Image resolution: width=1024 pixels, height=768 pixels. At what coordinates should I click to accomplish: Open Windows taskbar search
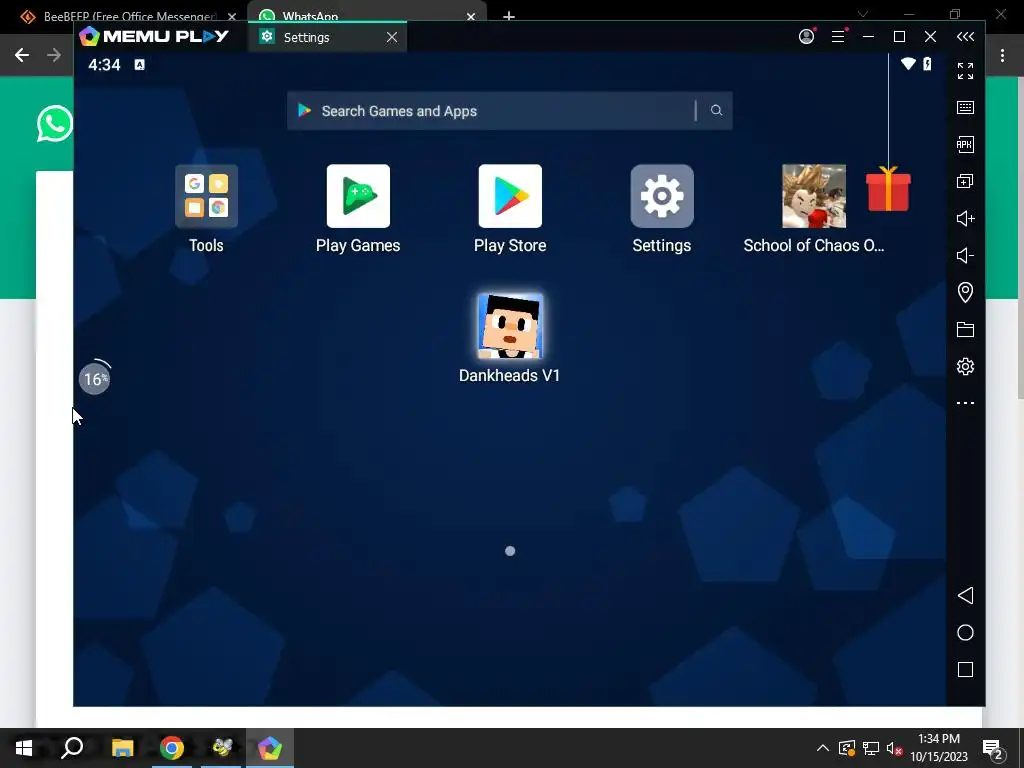pos(72,748)
